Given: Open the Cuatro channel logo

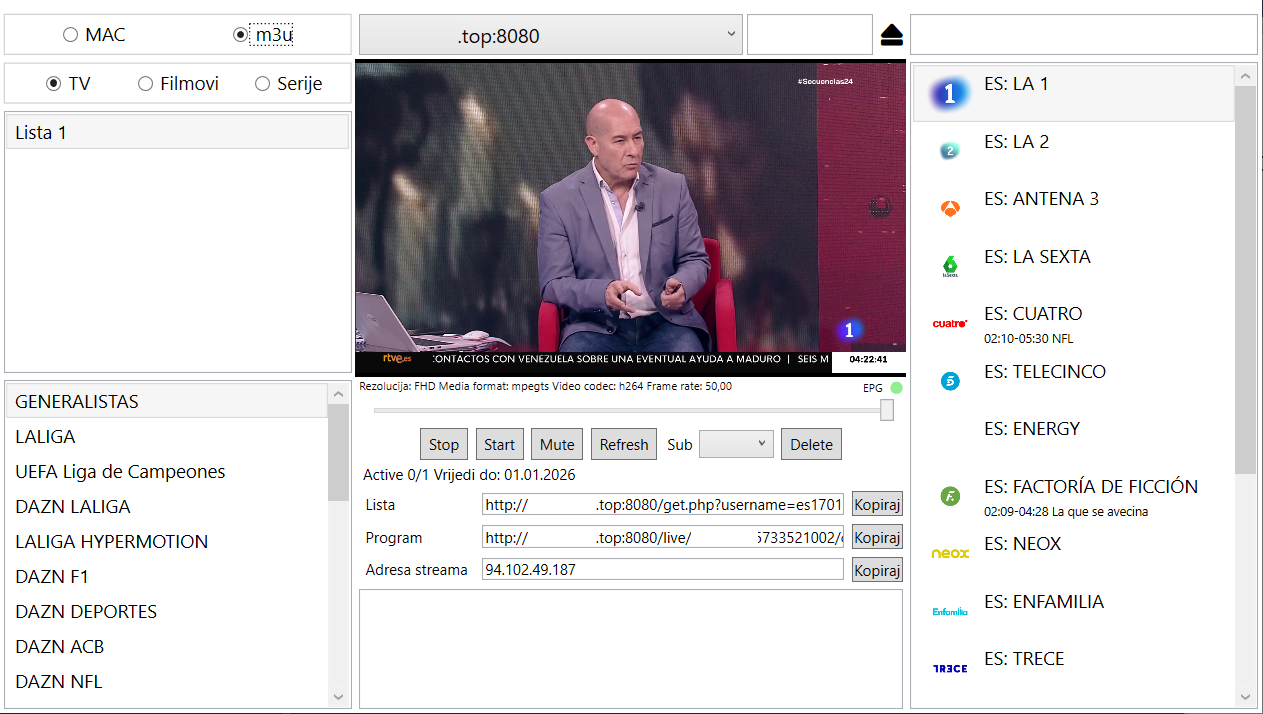Looking at the screenshot, I should pos(950,323).
